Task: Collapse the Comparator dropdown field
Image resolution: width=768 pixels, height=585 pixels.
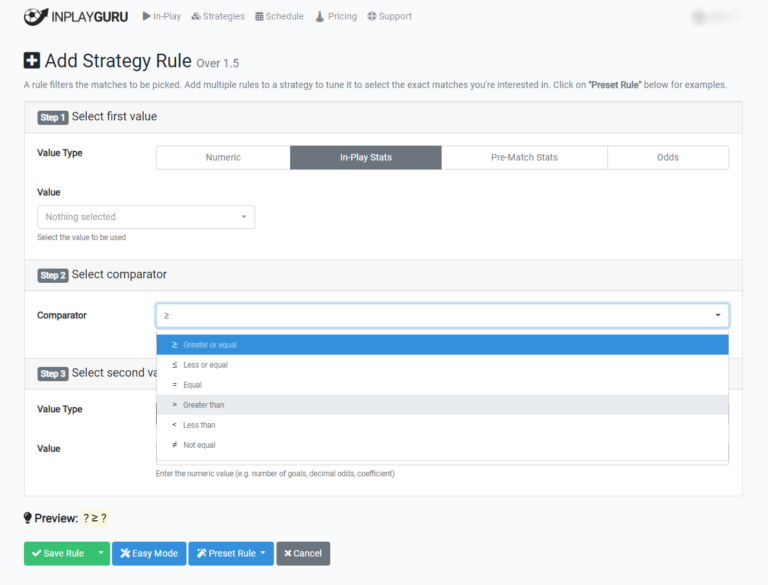Action: [x=442, y=315]
